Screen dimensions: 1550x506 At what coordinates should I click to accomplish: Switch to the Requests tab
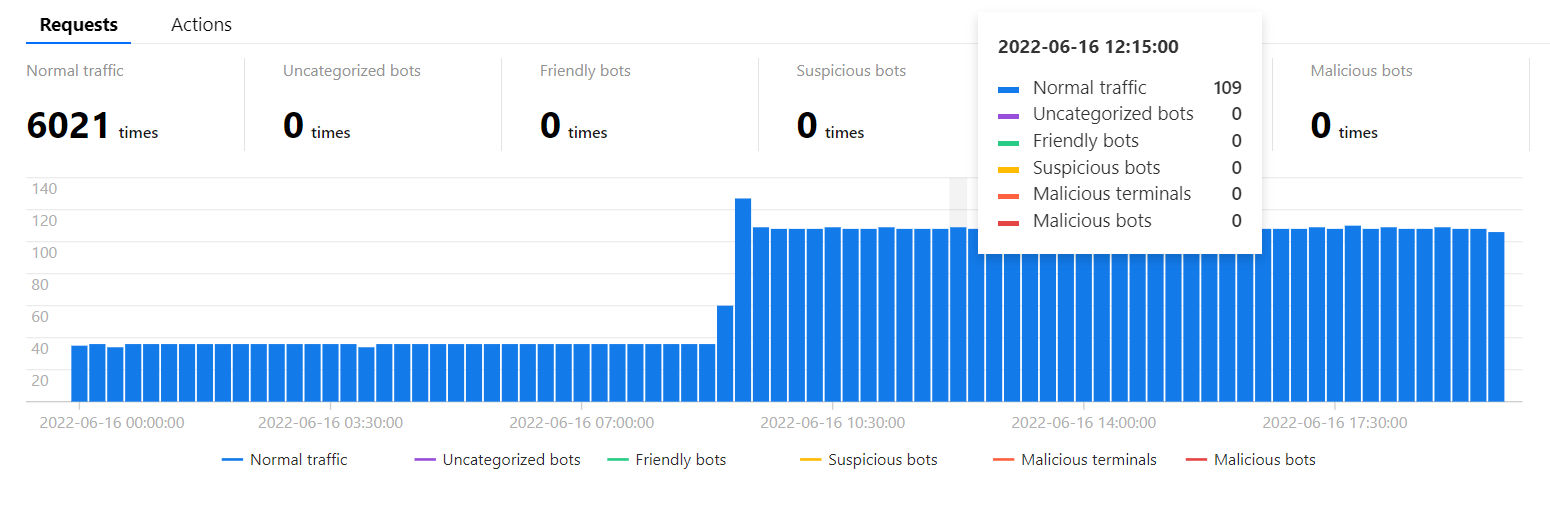click(79, 25)
